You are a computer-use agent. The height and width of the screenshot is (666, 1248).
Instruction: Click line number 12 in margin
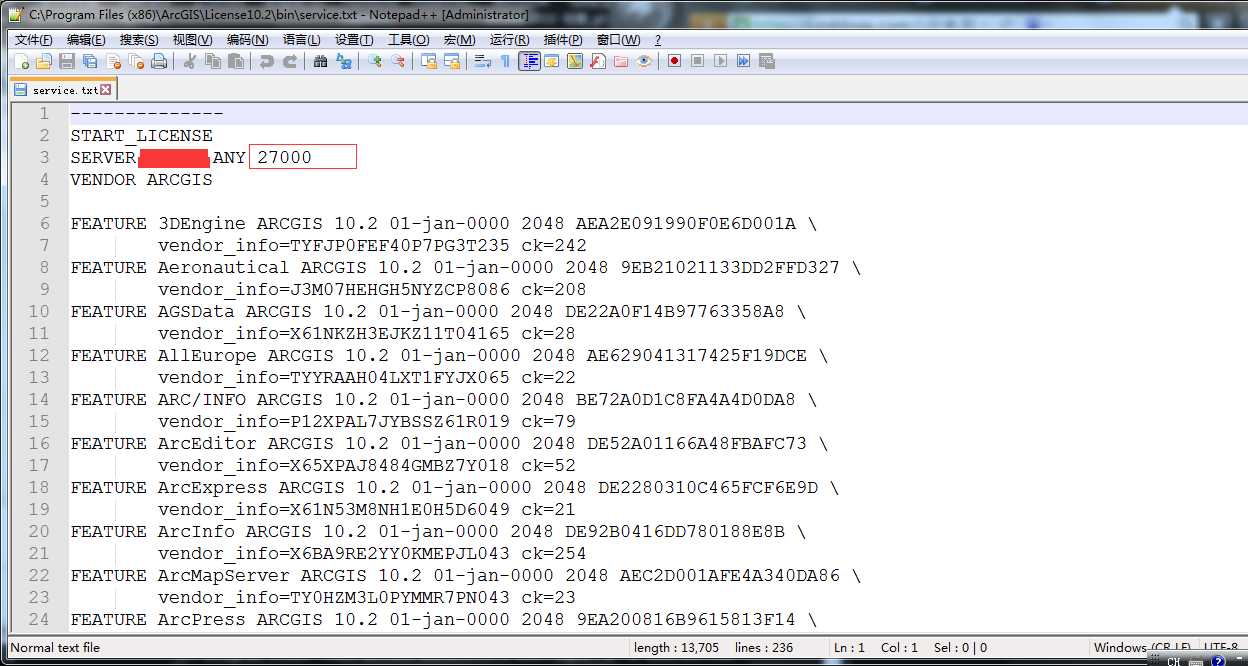tap(38, 355)
